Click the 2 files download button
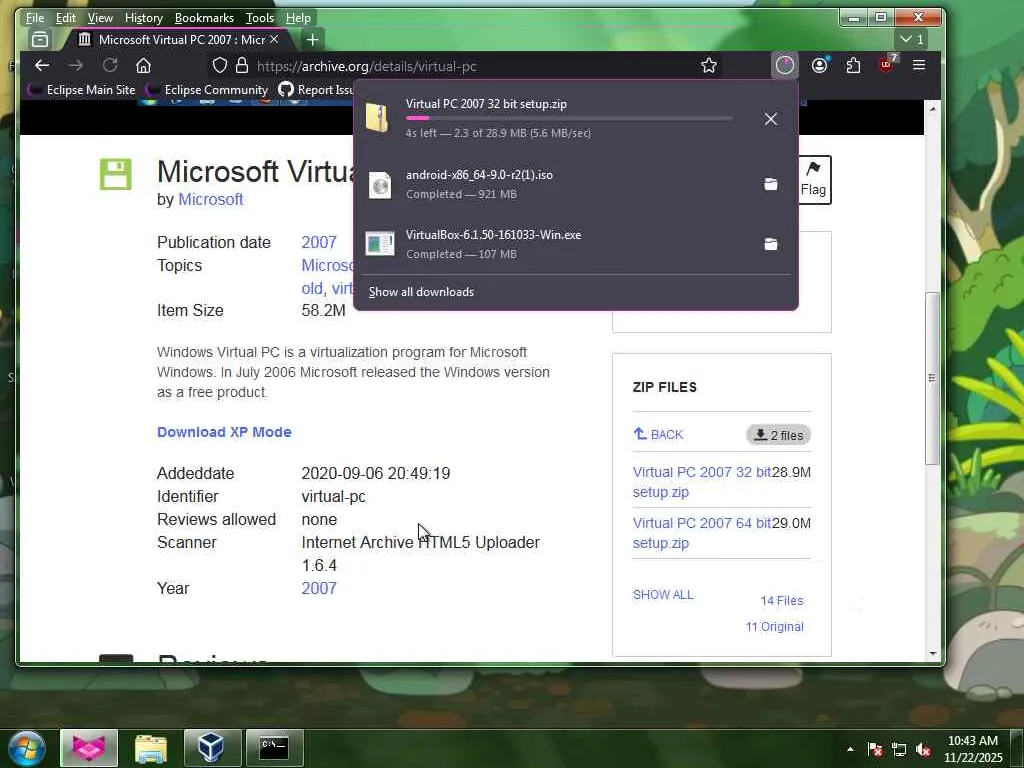This screenshot has height=768, width=1024. [778, 435]
